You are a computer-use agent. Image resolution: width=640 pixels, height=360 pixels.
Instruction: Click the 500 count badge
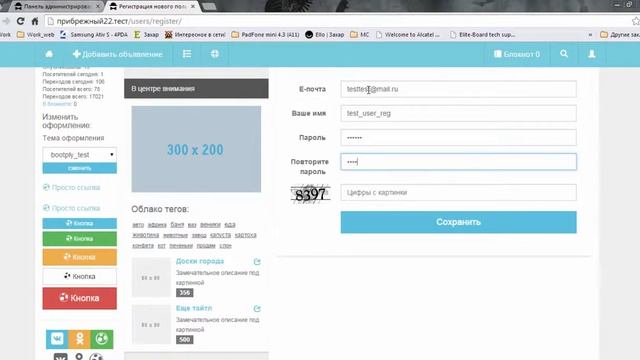(x=184, y=340)
